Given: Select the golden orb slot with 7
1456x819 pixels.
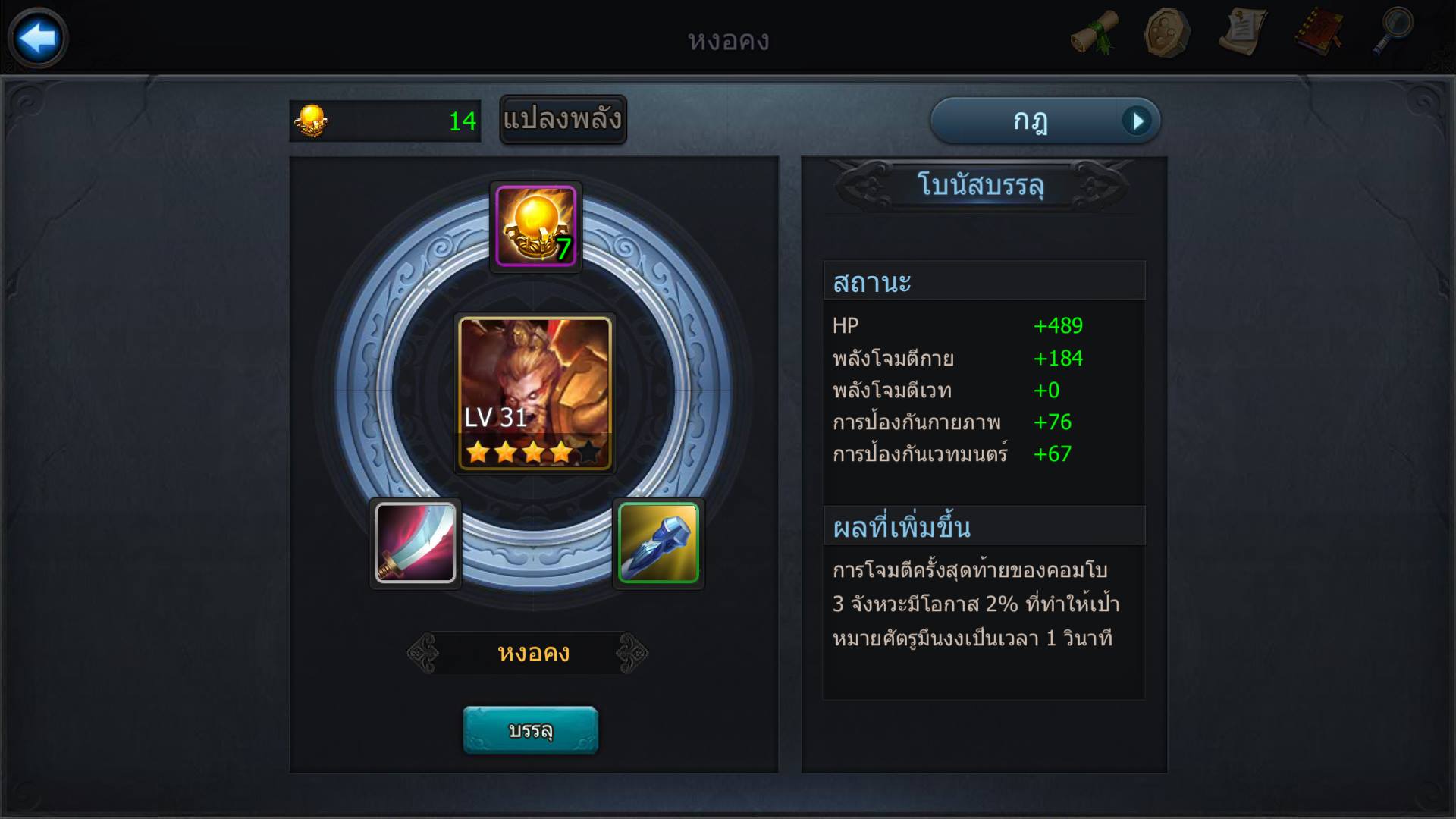Looking at the screenshot, I should (x=536, y=226).
